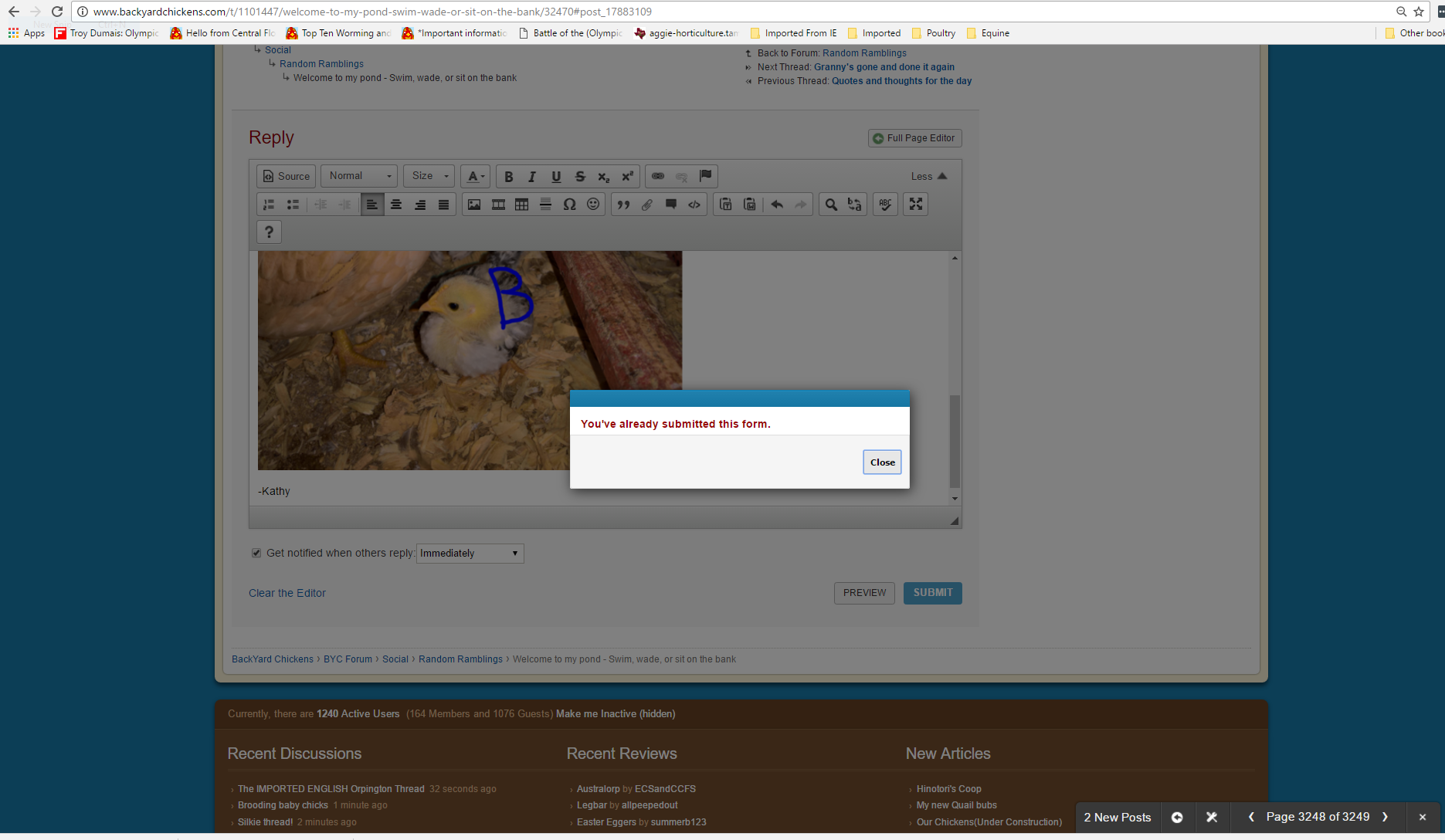Click the insert image icon
The width and height of the screenshot is (1445, 840).
[x=474, y=205]
